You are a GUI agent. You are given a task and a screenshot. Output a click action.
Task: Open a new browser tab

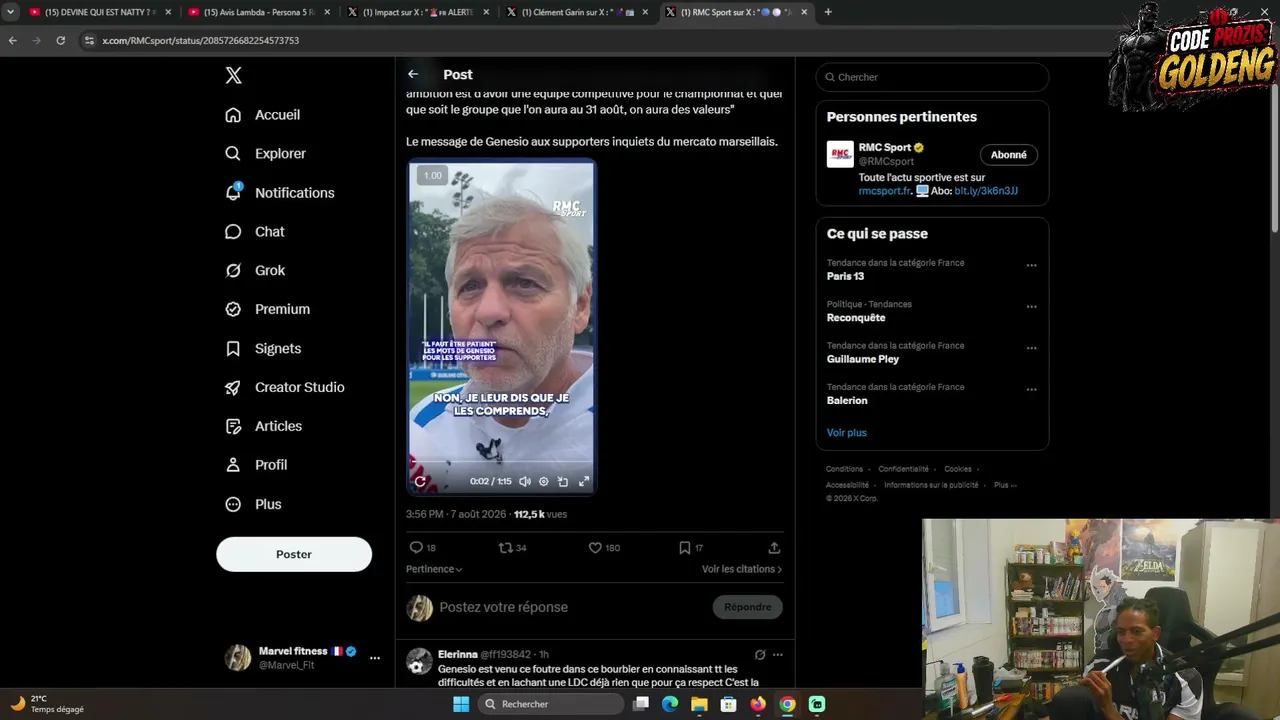(828, 12)
